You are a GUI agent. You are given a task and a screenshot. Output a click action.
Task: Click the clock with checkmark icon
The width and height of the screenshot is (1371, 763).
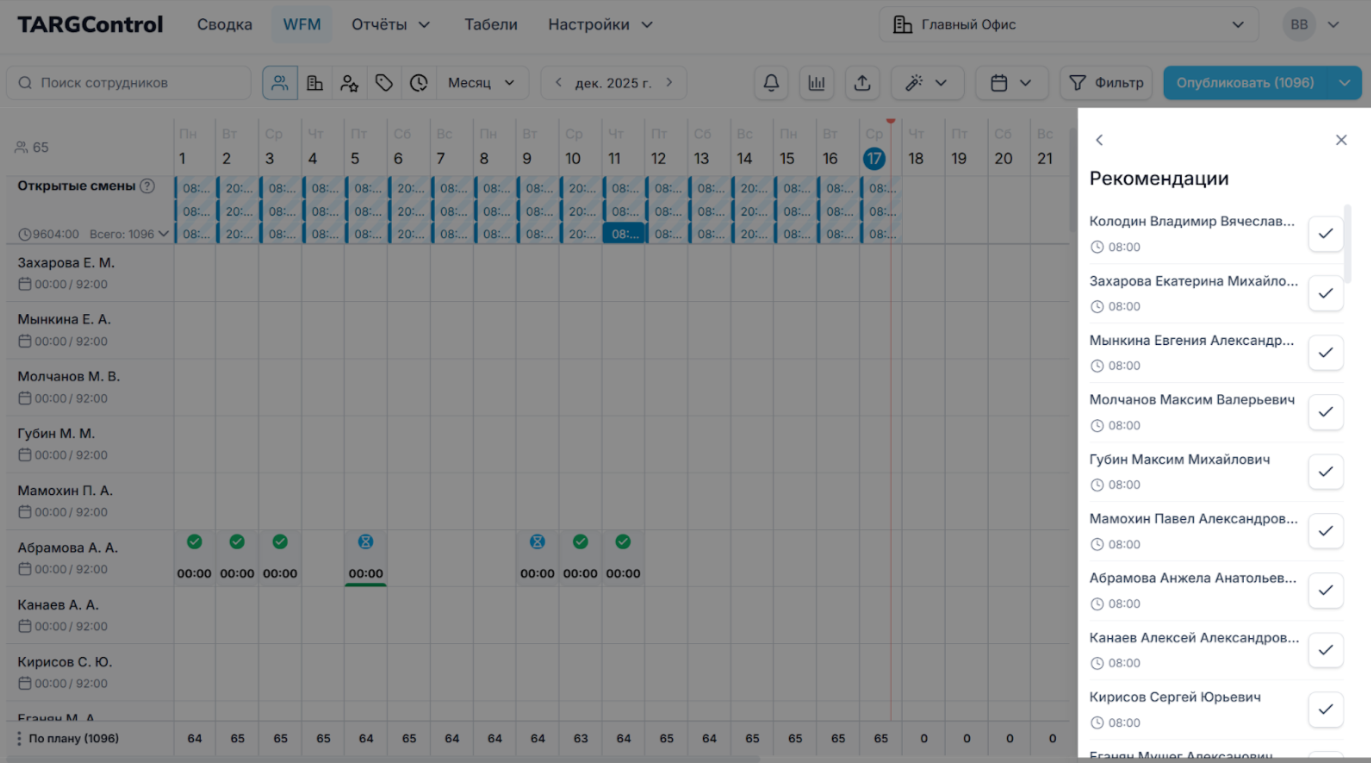tap(418, 83)
